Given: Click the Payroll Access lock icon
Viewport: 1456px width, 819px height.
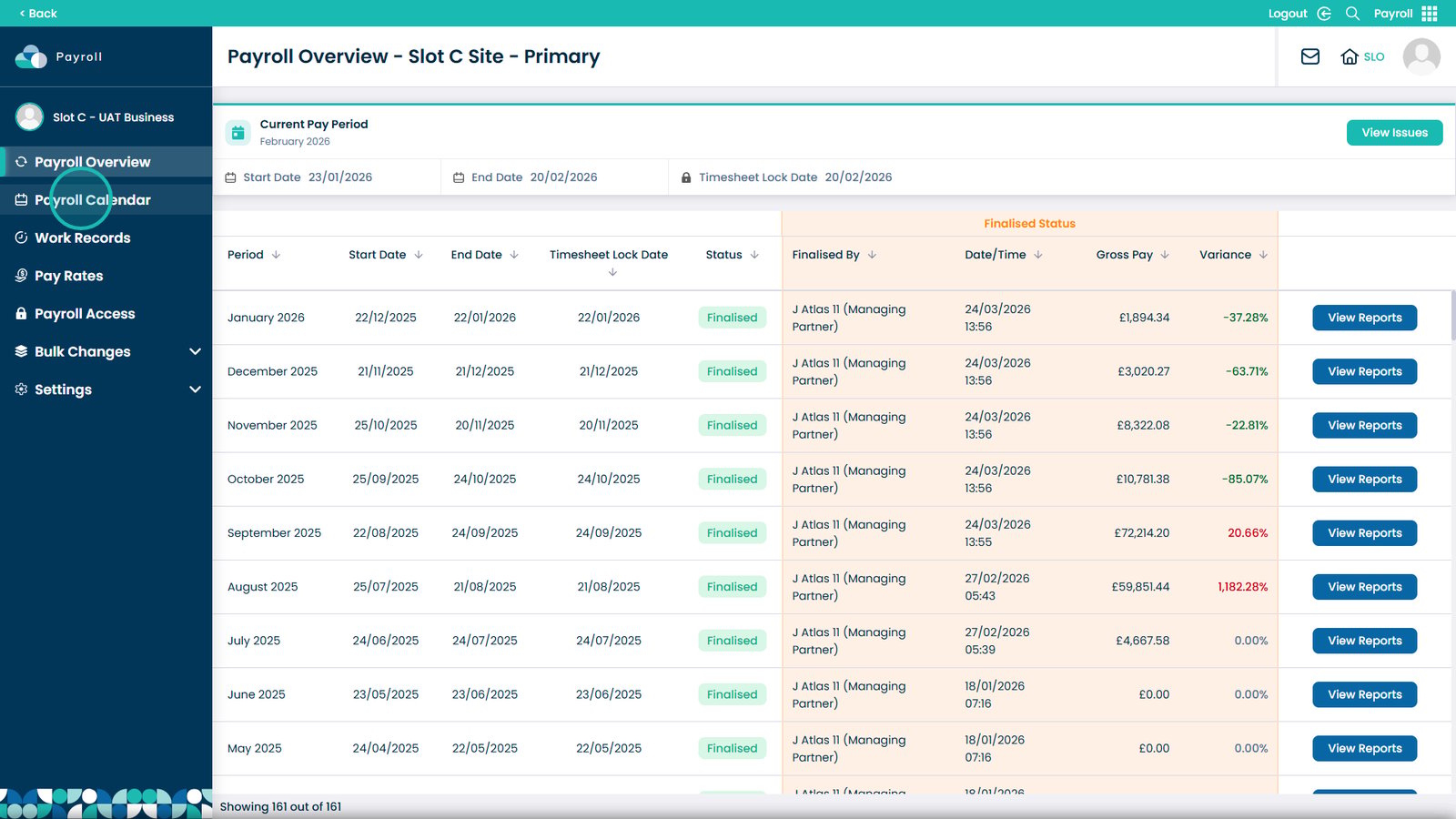Looking at the screenshot, I should point(21,313).
